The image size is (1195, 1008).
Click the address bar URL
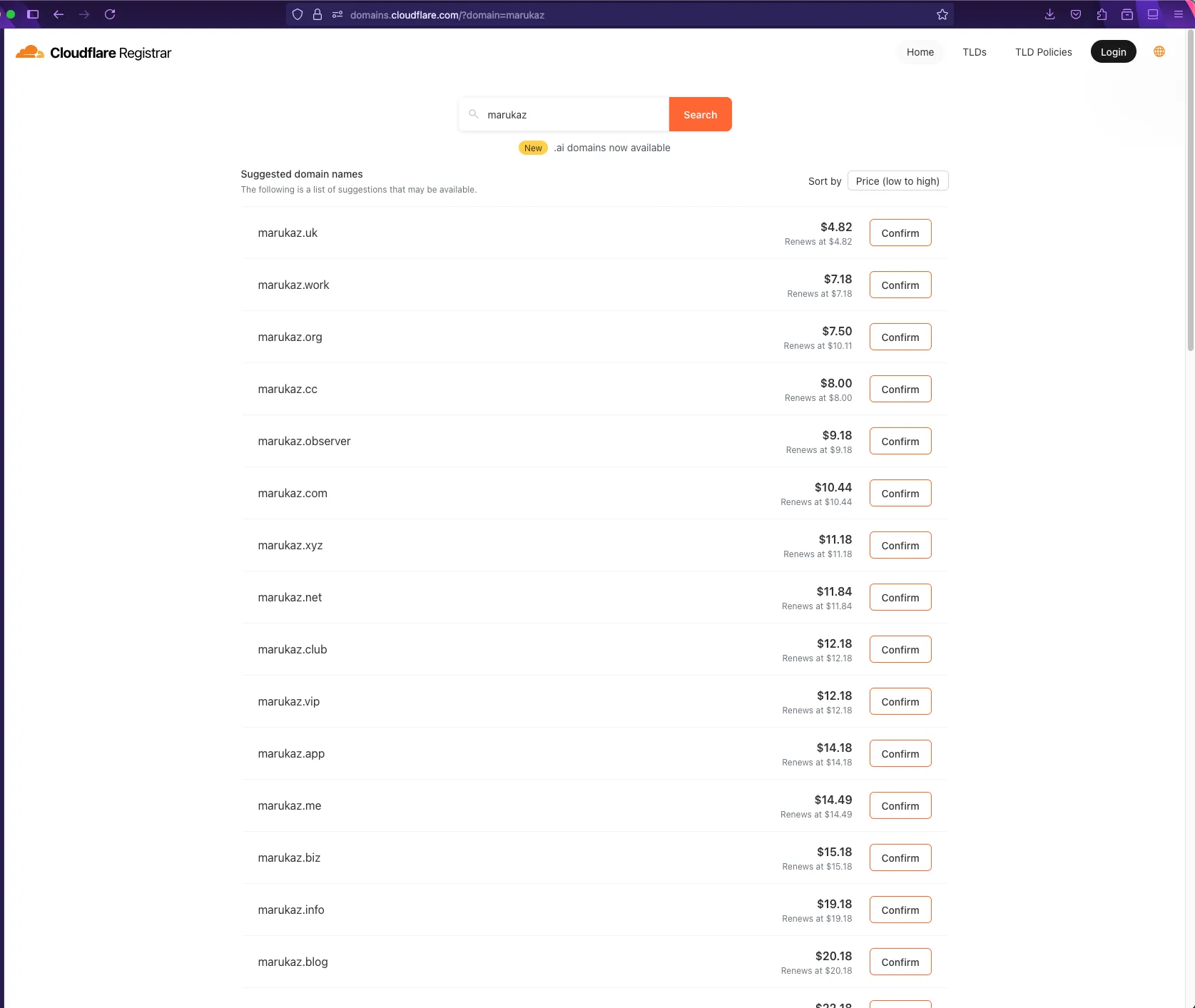click(x=447, y=15)
